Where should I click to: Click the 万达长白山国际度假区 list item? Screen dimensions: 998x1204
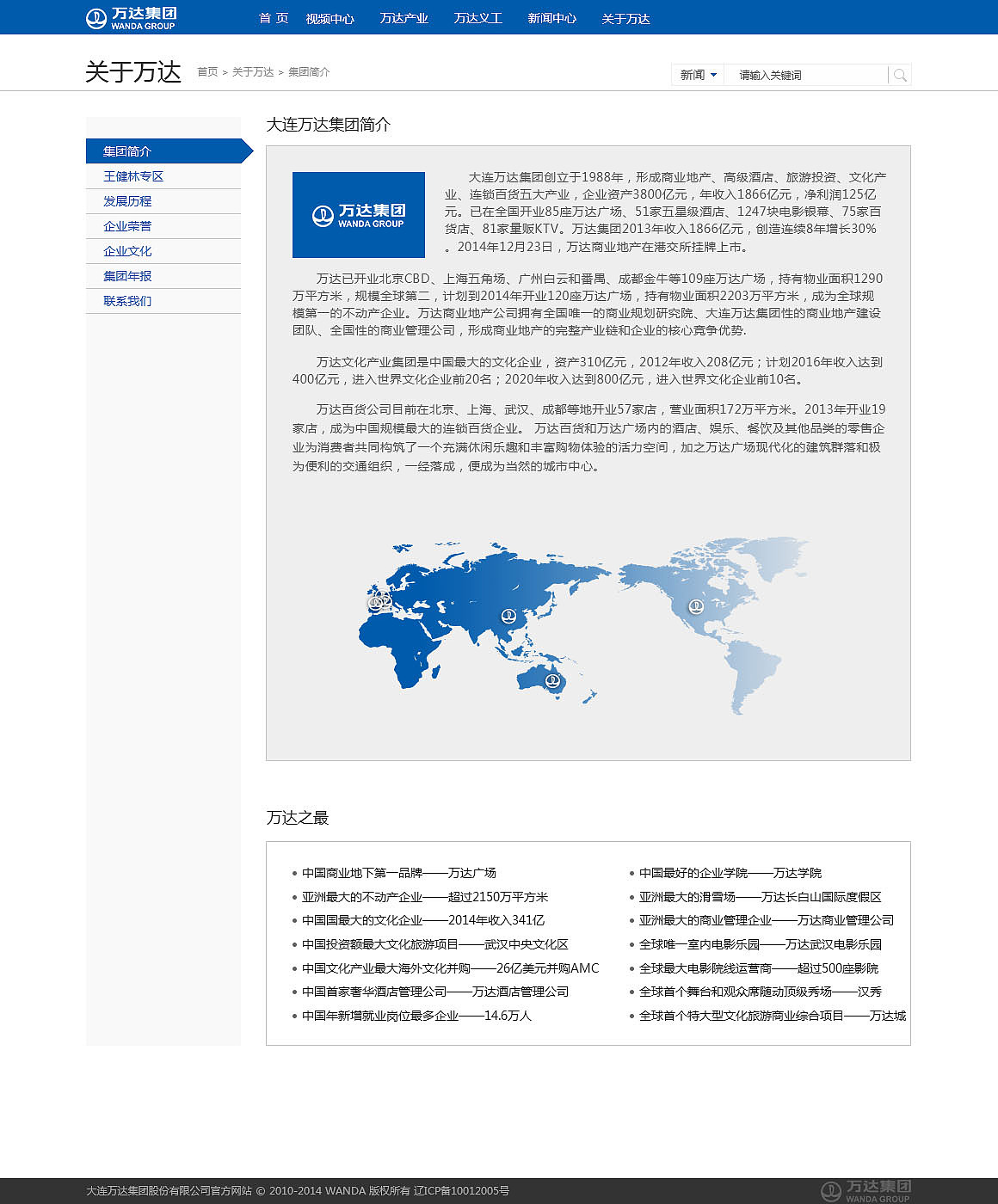pos(760,897)
